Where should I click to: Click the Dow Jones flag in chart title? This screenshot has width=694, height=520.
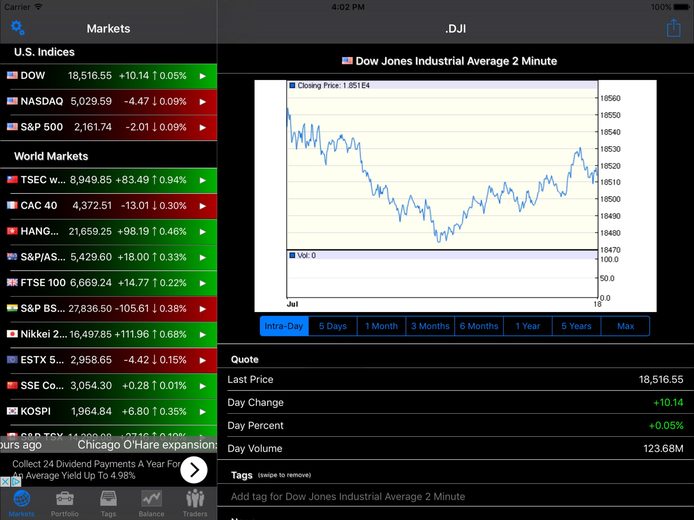click(x=347, y=61)
